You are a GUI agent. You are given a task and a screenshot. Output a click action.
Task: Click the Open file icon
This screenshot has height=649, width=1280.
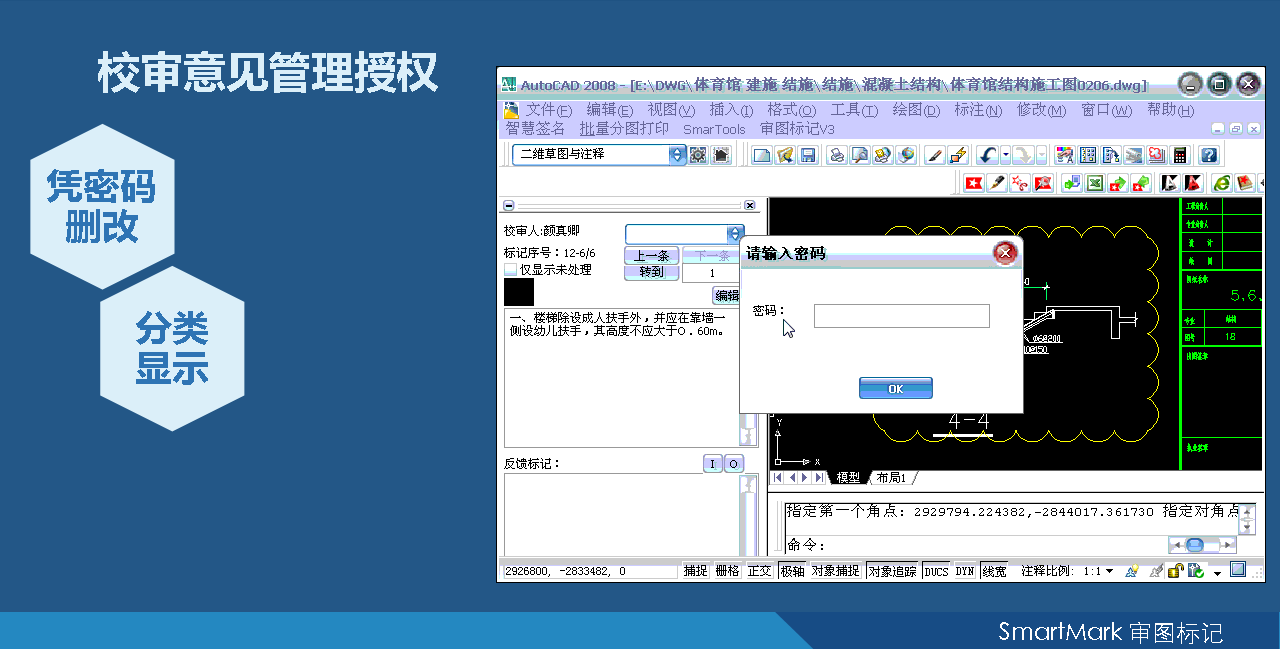[785, 156]
